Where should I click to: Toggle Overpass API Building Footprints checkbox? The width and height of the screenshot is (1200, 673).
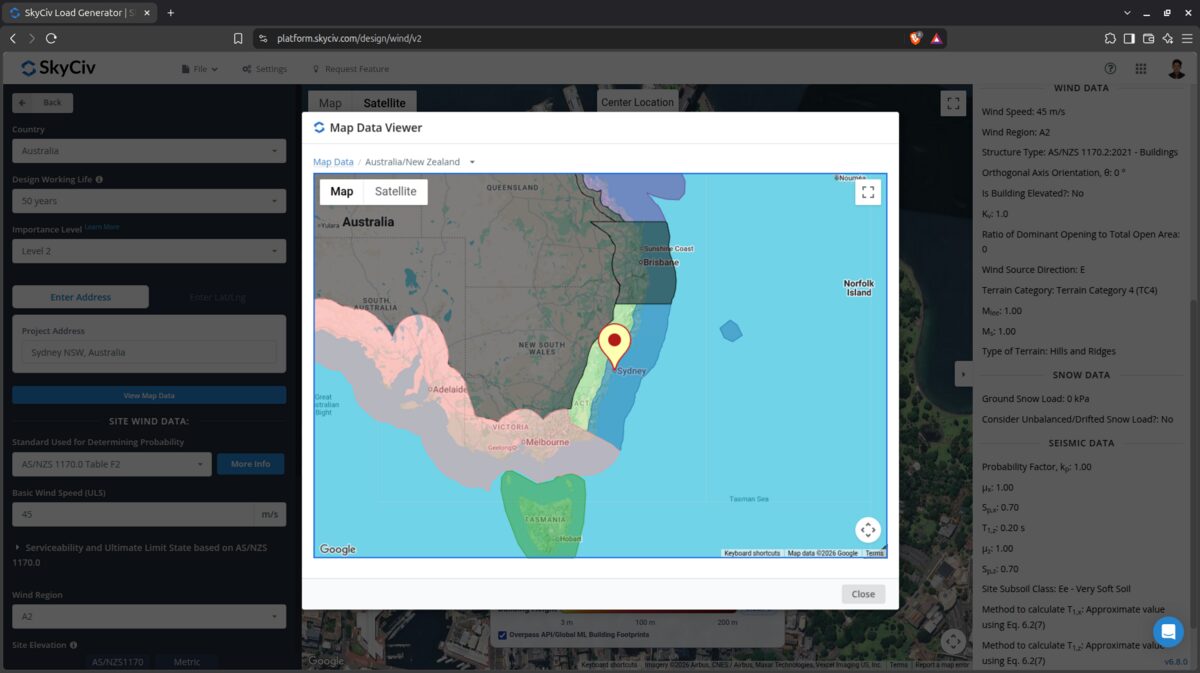coord(502,634)
